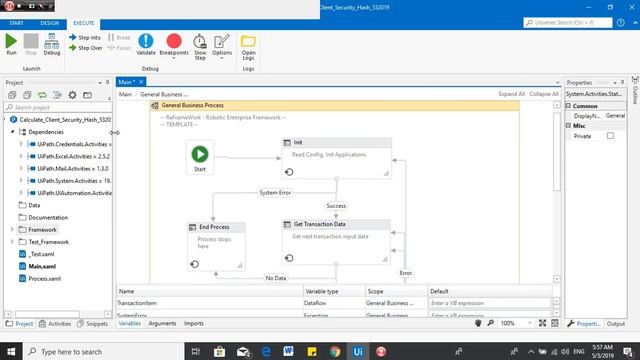
Task: Select Step Over in the ribbon
Action: pos(86,48)
